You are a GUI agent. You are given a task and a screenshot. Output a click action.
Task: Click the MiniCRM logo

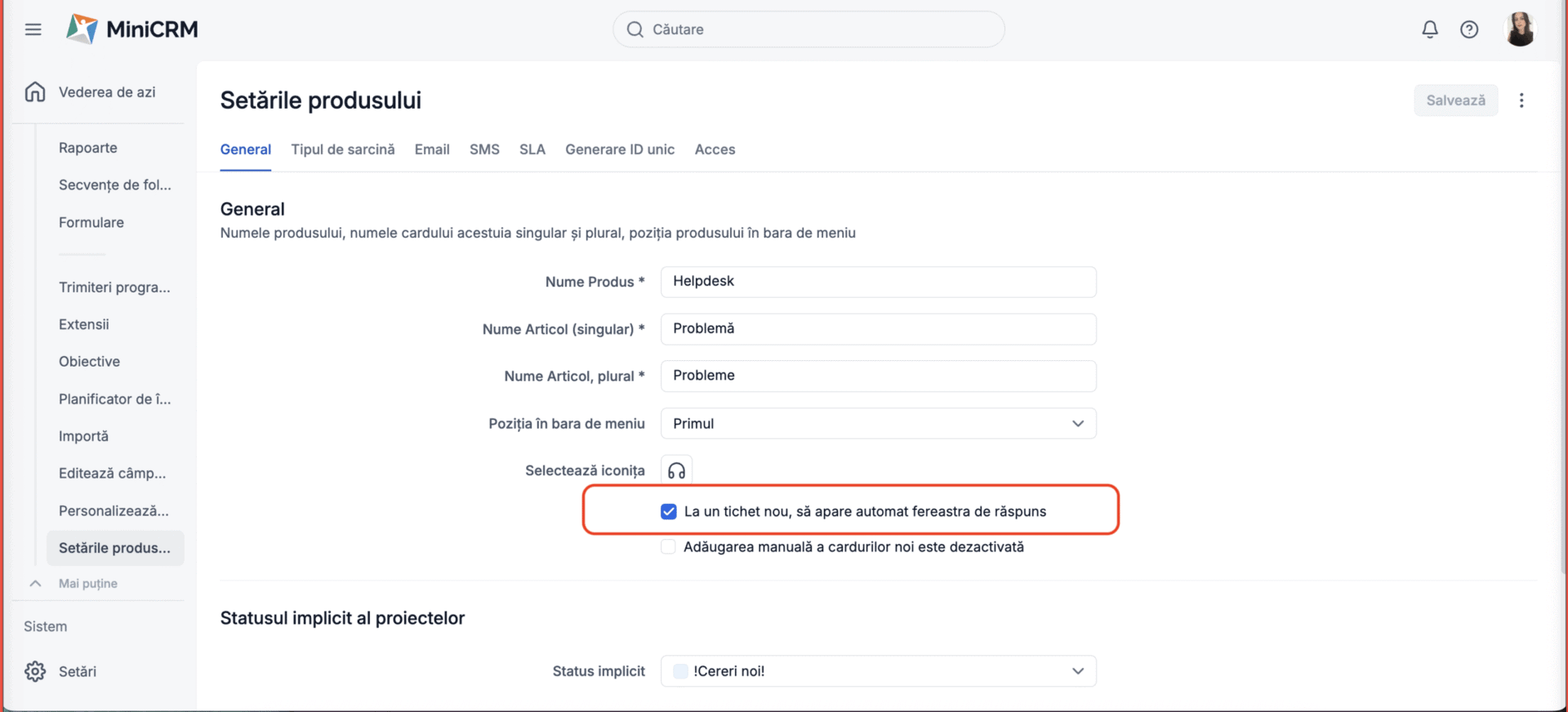tap(132, 29)
